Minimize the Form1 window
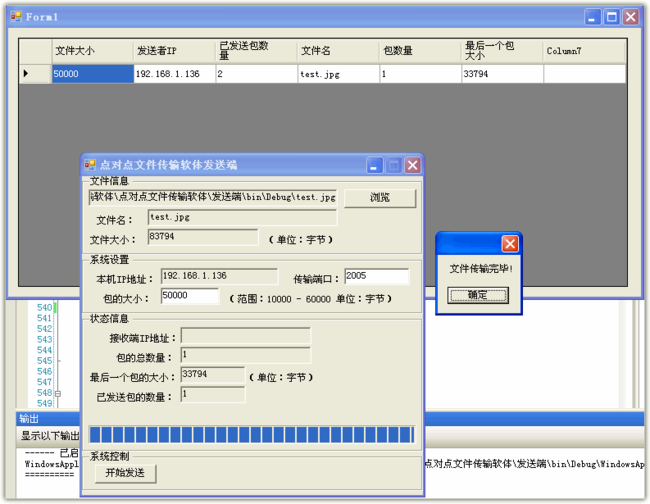Screen dimensions: 650x504 pyautogui.click(x=592, y=17)
